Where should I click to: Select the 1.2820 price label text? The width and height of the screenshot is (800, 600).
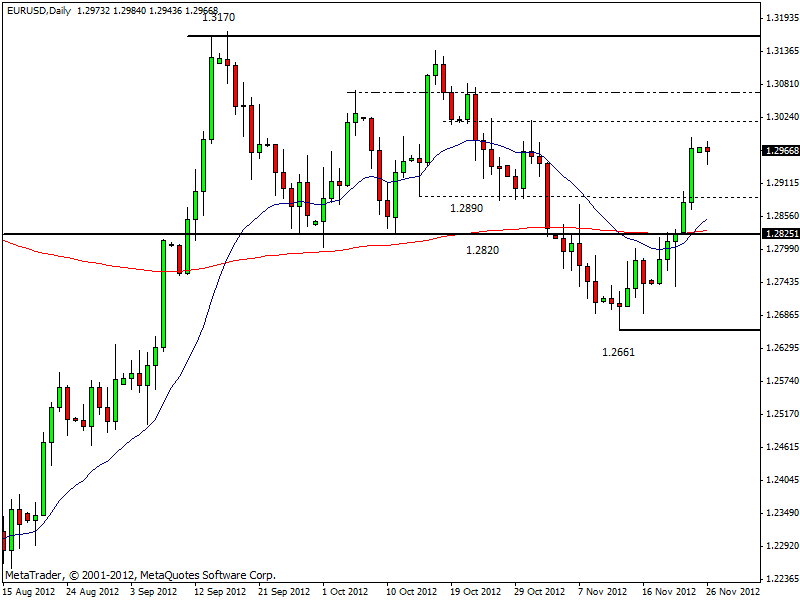[x=483, y=250]
